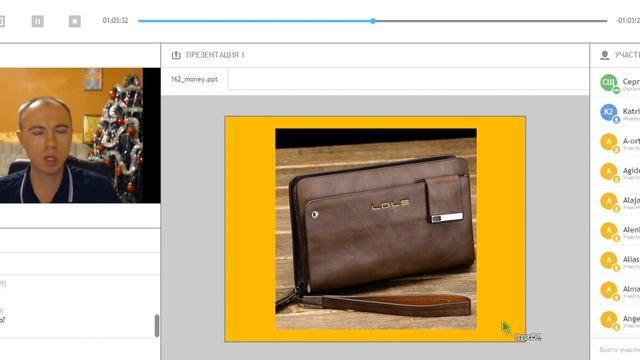Select the Katri participant name
640x360 pixels.
click(x=631, y=111)
